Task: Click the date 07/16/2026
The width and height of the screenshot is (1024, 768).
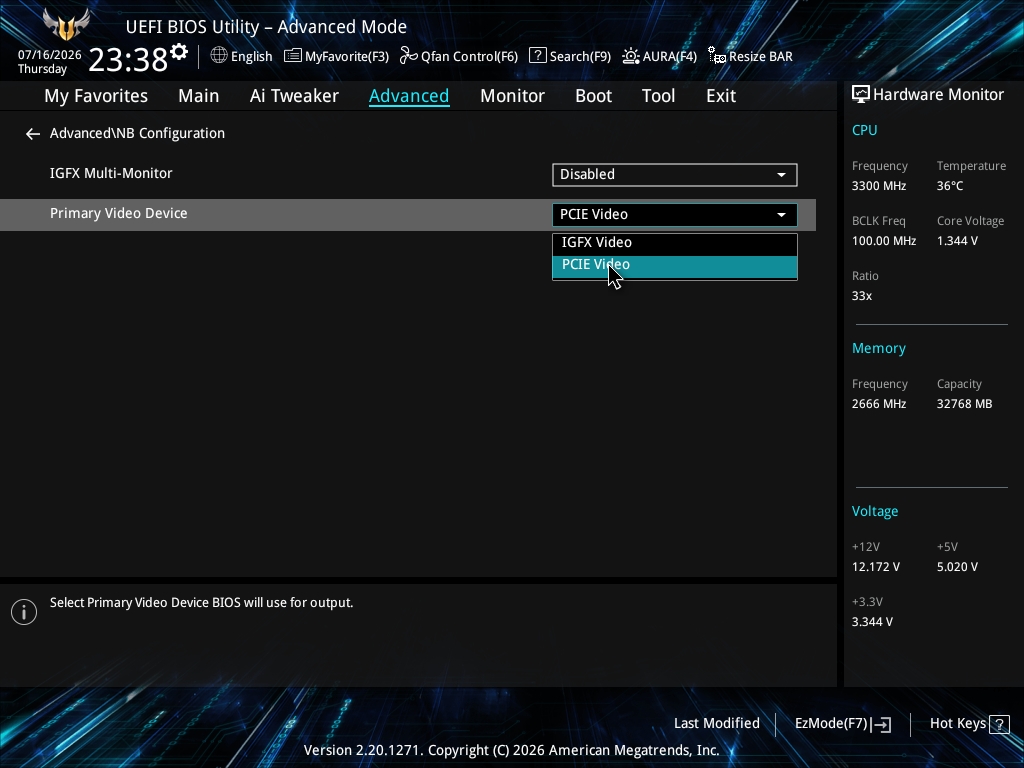Action: point(50,55)
